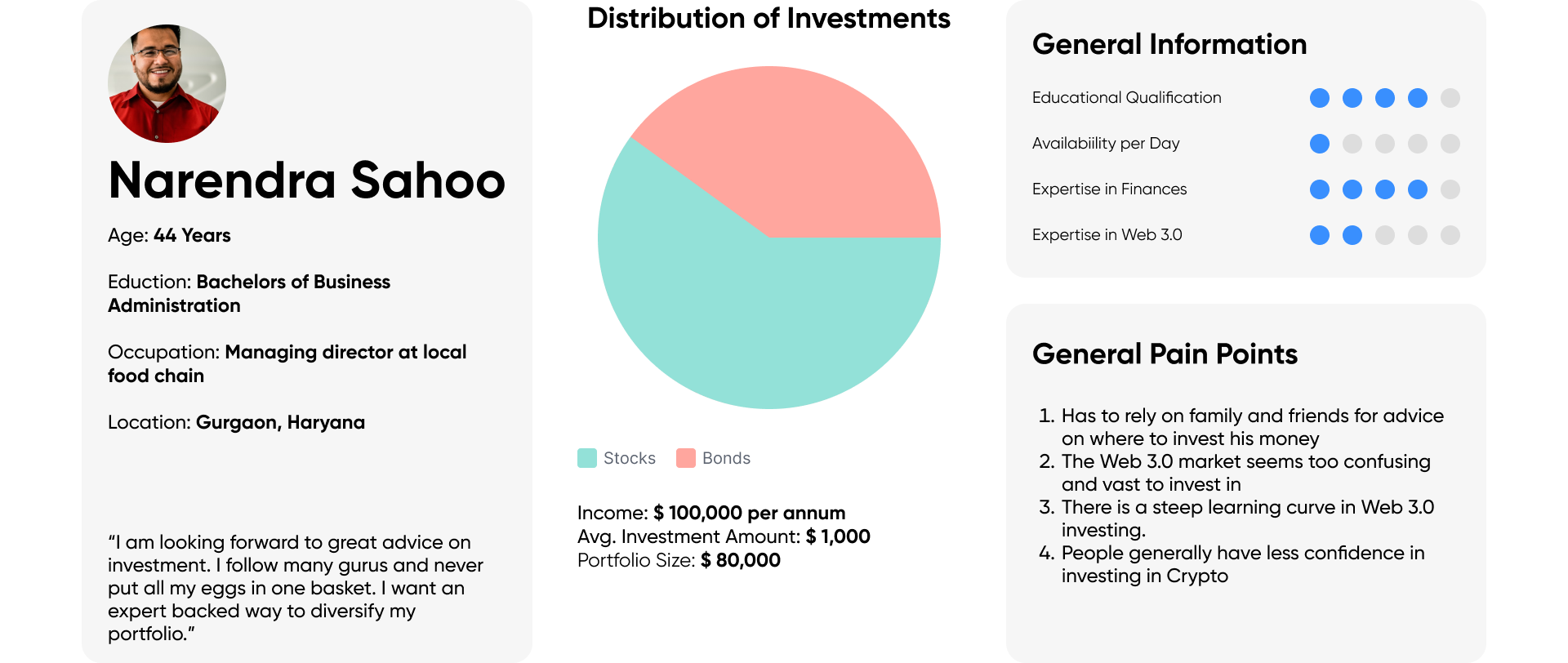The height and width of the screenshot is (663, 1568).
Task: Click the Income $ 100,000 per annum text
Action: tap(711, 513)
